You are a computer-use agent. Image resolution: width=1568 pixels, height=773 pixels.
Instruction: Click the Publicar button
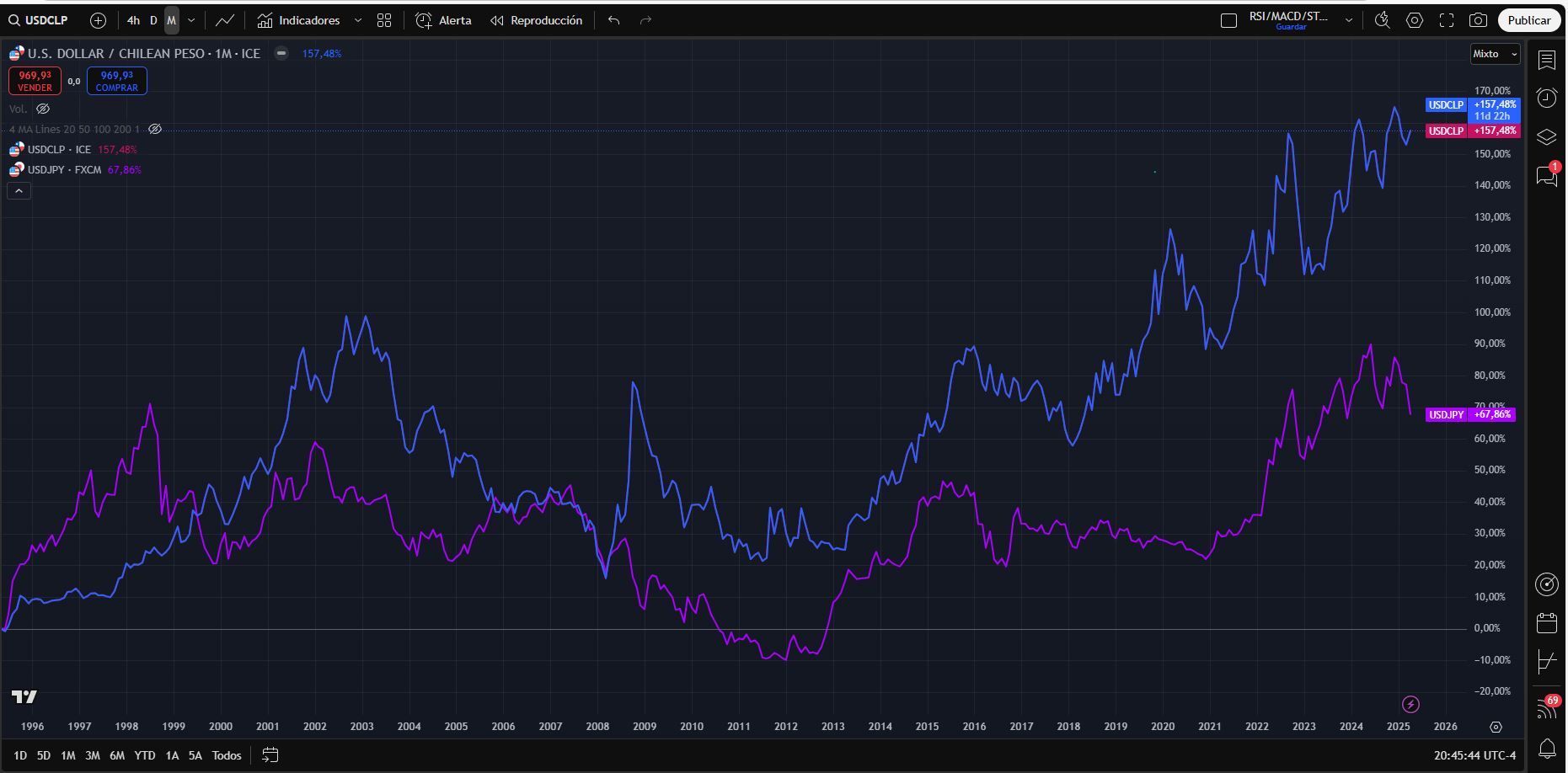tap(1529, 20)
